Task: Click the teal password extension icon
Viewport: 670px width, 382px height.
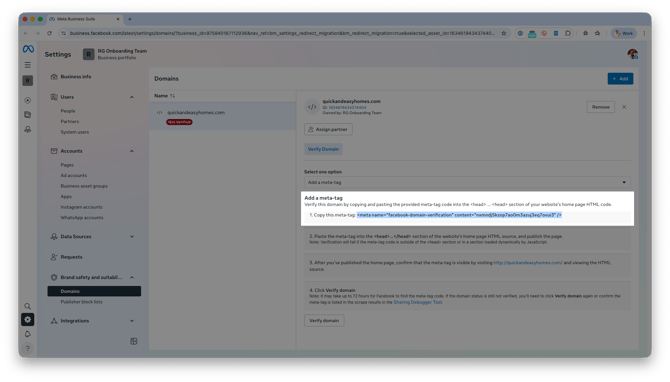Action: pyautogui.click(x=532, y=33)
